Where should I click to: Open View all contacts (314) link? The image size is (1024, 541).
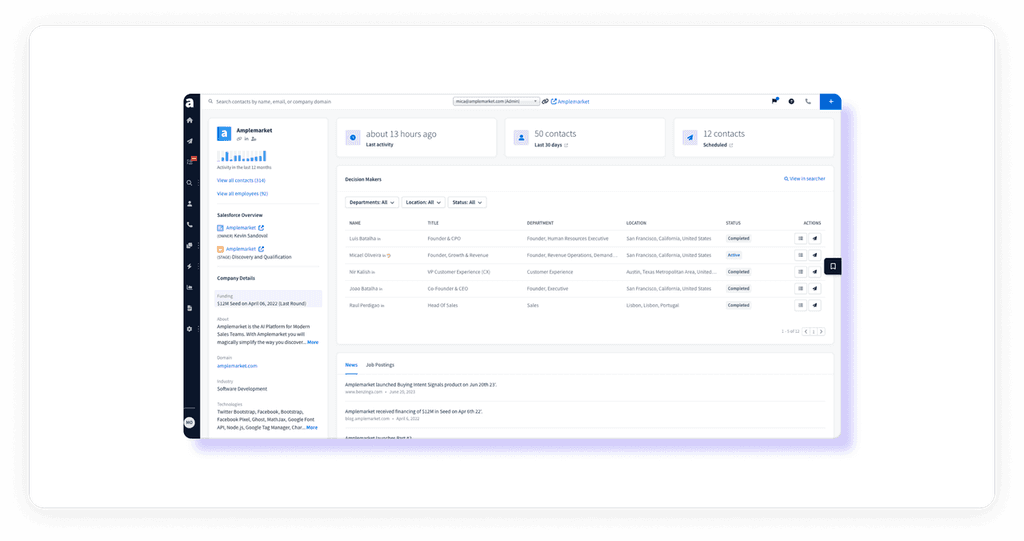[241, 180]
